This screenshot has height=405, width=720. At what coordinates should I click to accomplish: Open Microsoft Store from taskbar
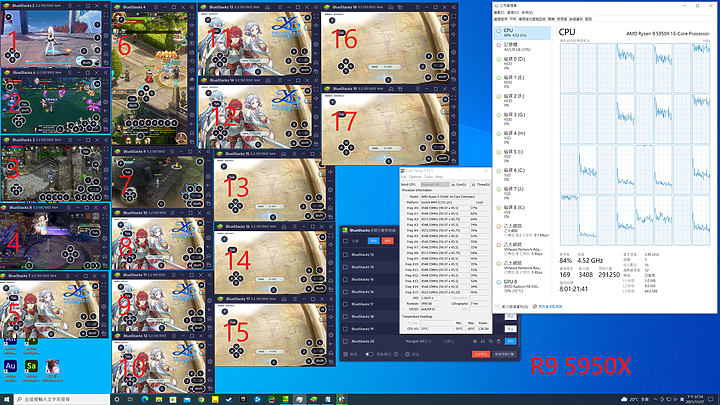click(x=173, y=399)
